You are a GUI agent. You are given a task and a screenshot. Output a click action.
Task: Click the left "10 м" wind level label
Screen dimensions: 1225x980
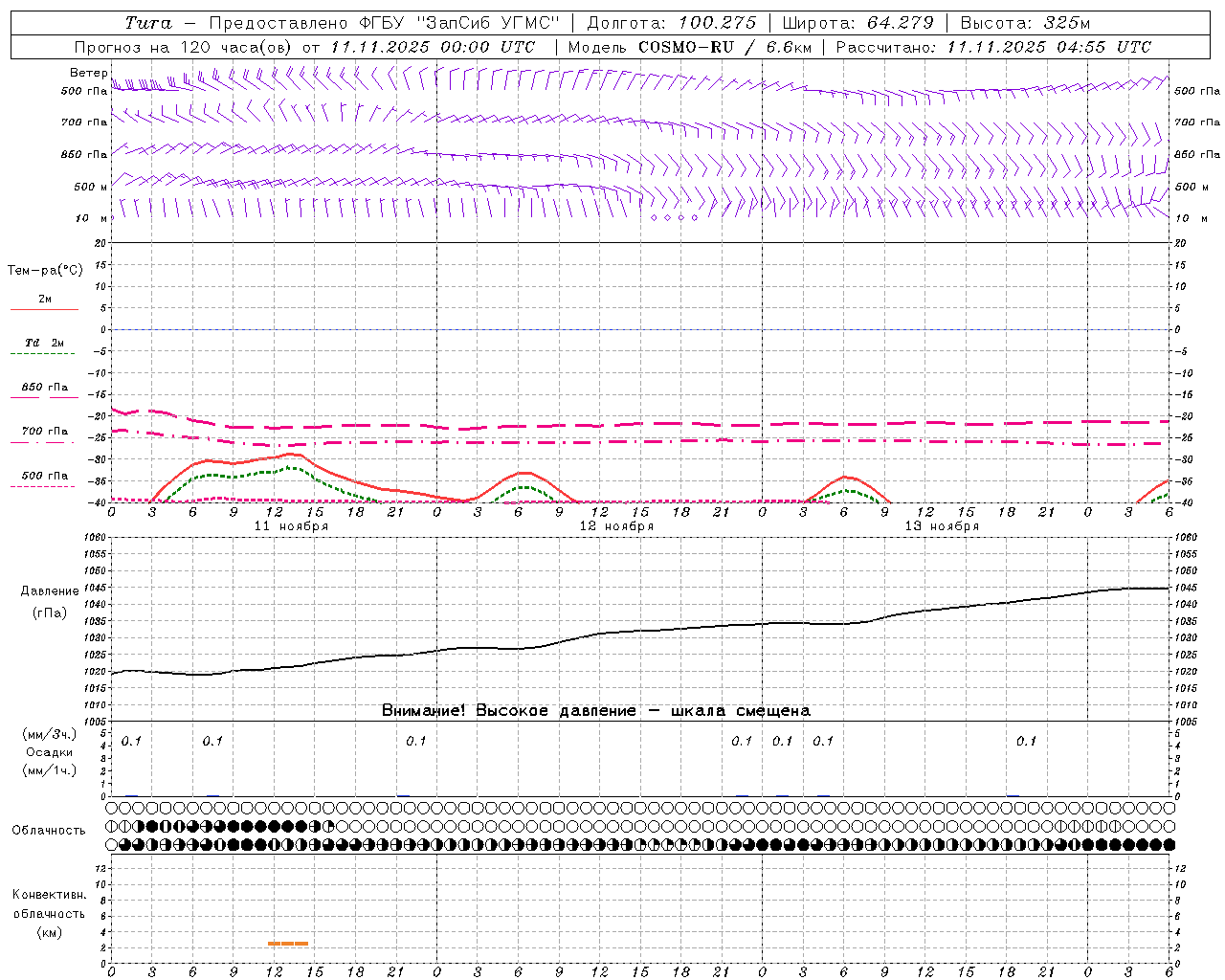click(91, 218)
